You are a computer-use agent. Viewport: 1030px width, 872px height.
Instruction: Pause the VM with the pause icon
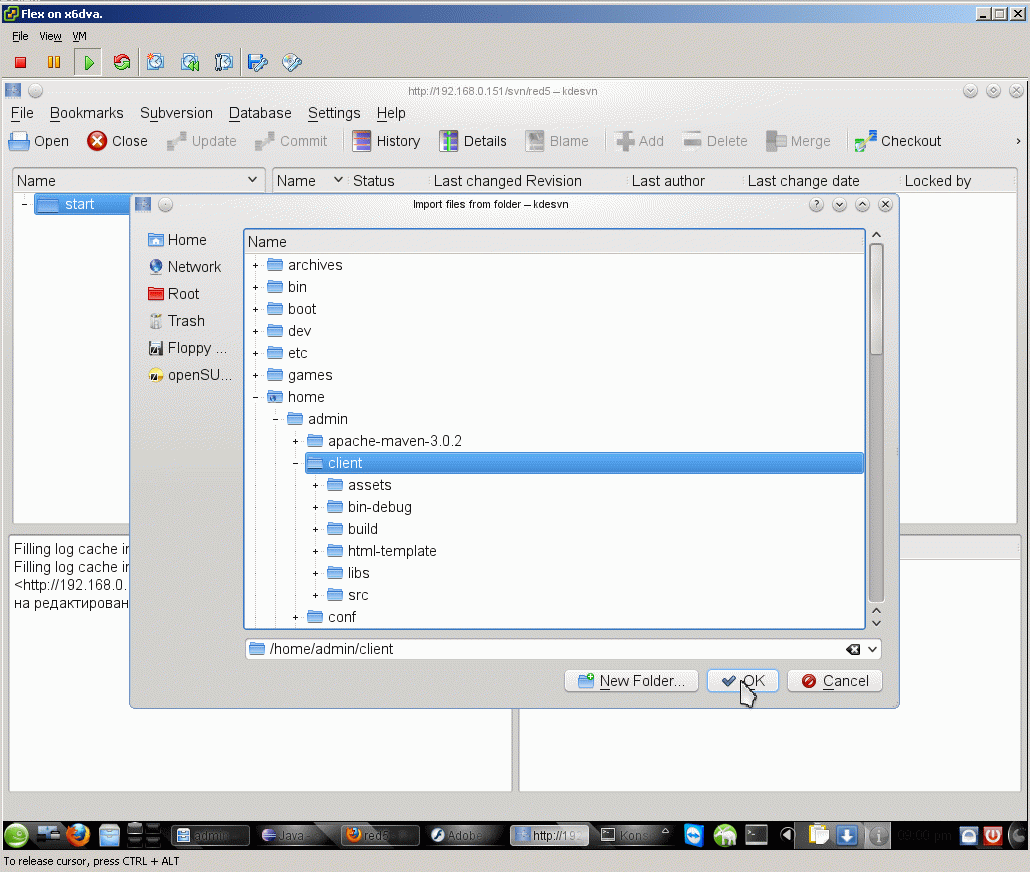click(54, 62)
